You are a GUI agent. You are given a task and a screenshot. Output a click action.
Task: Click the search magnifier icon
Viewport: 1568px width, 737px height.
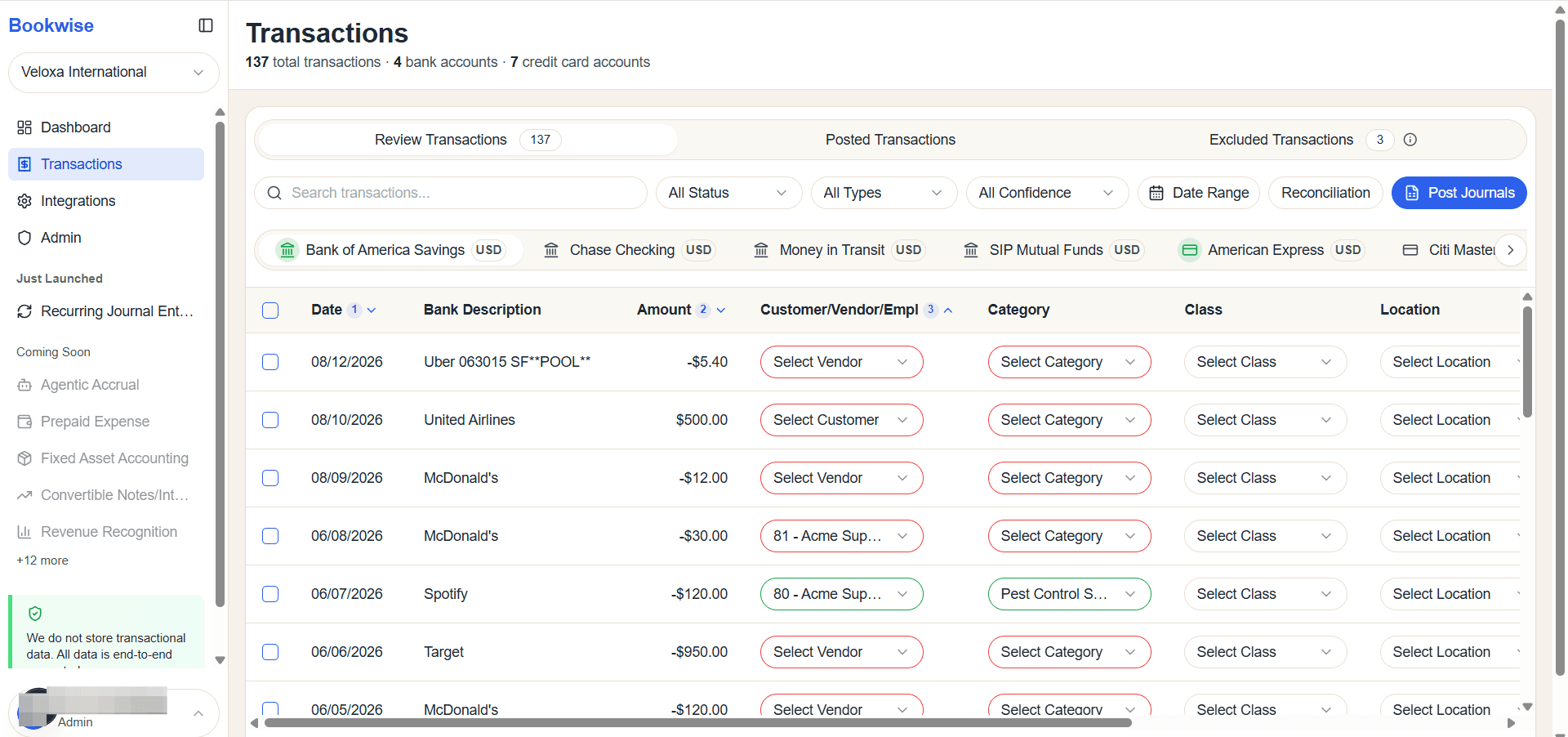pos(274,193)
